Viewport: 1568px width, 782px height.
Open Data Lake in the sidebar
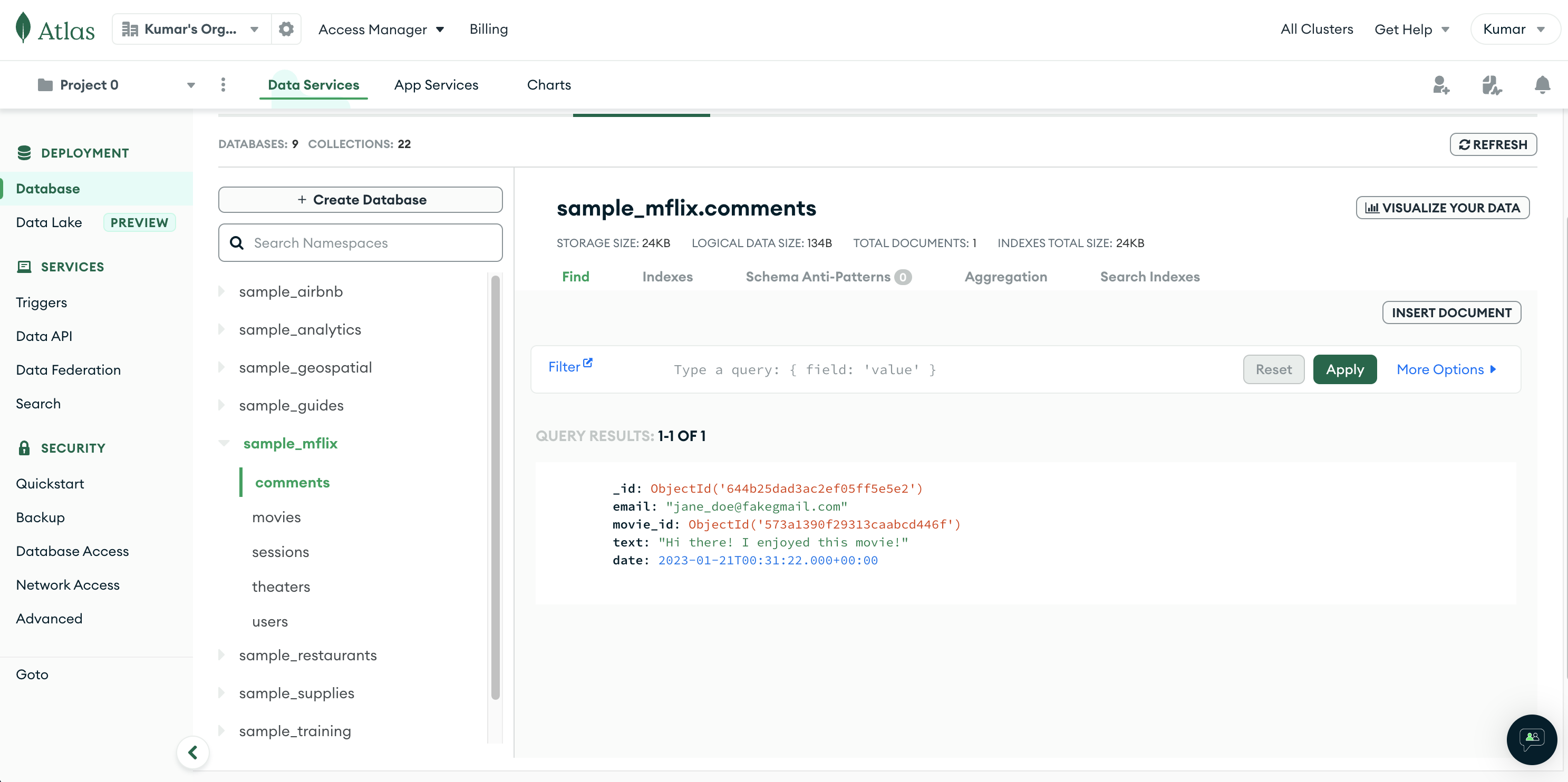49,222
